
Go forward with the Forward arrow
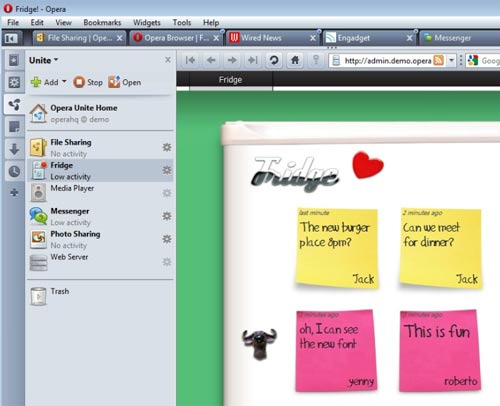tap(232, 60)
